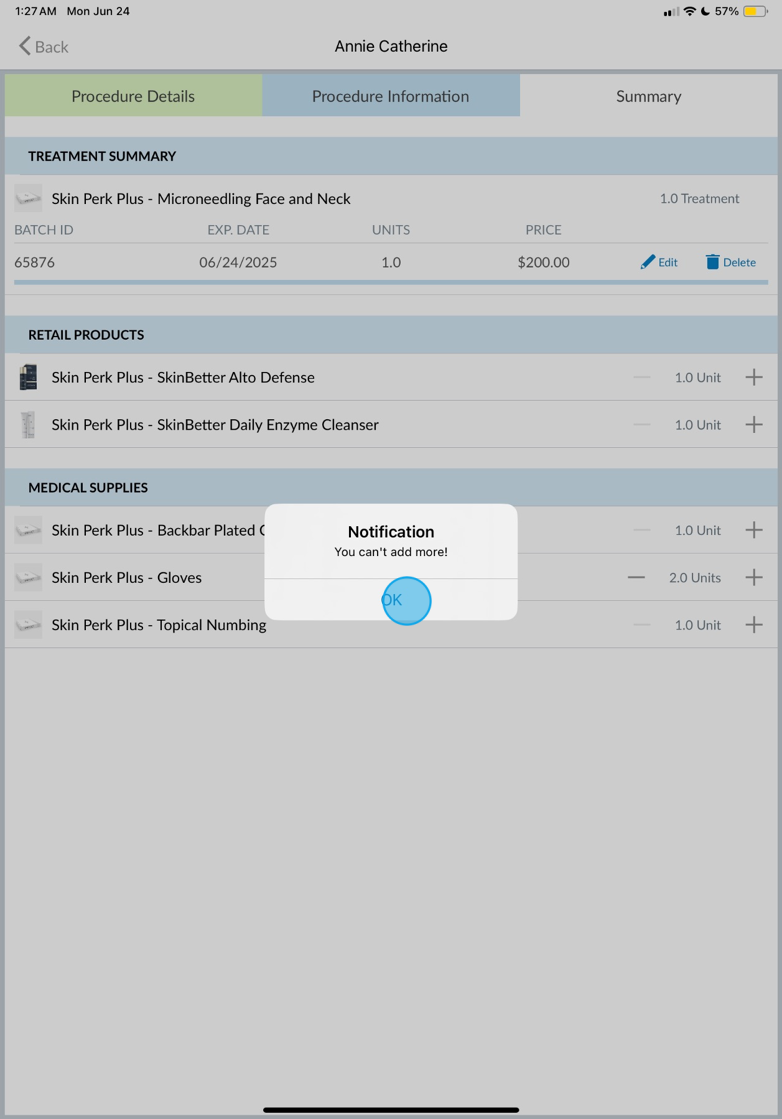Tap the Microneedling Face and Neck thumbnail
This screenshot has height=1119, width=782.
pos(29,198)
